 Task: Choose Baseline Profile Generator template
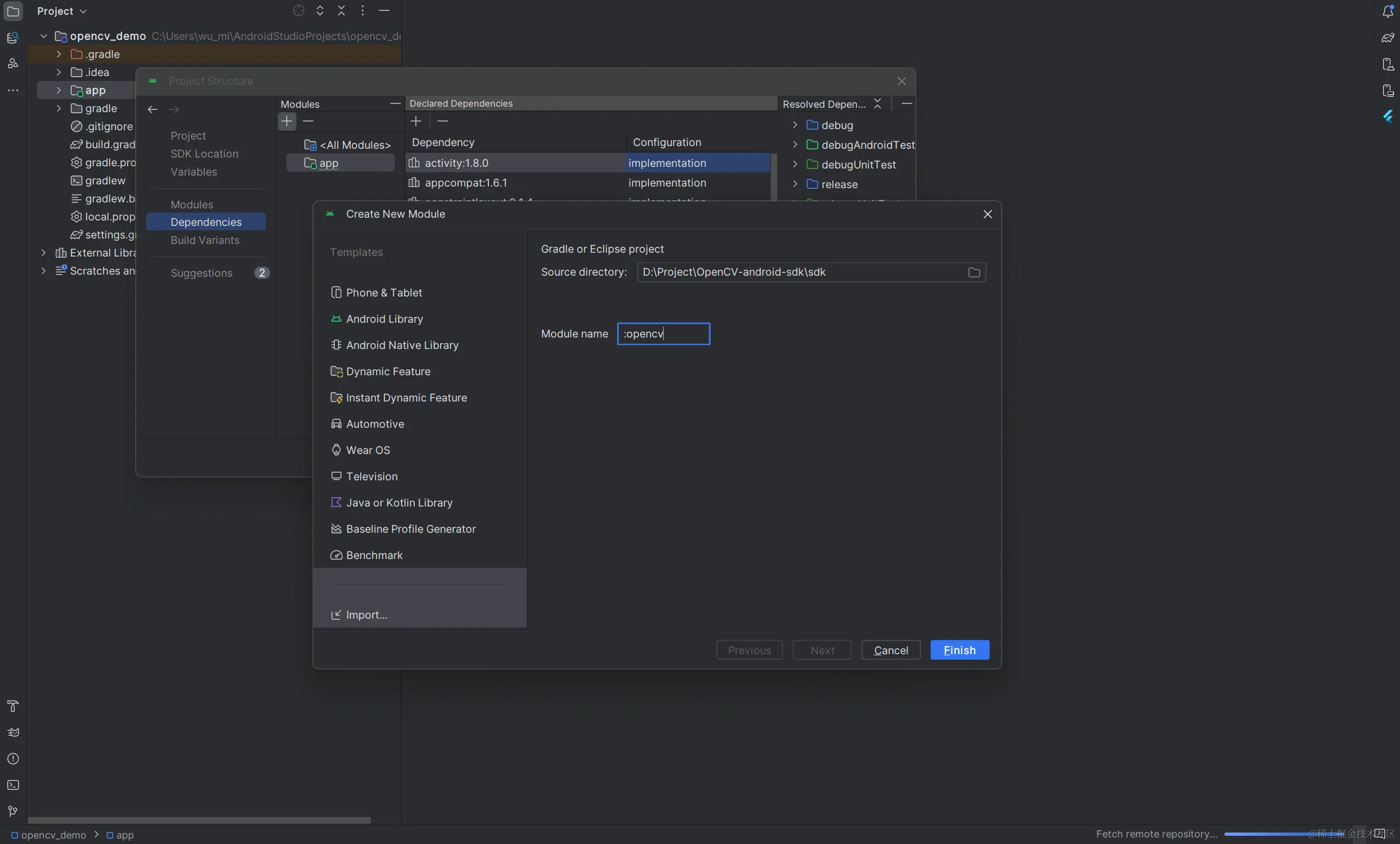coord(420,529)
